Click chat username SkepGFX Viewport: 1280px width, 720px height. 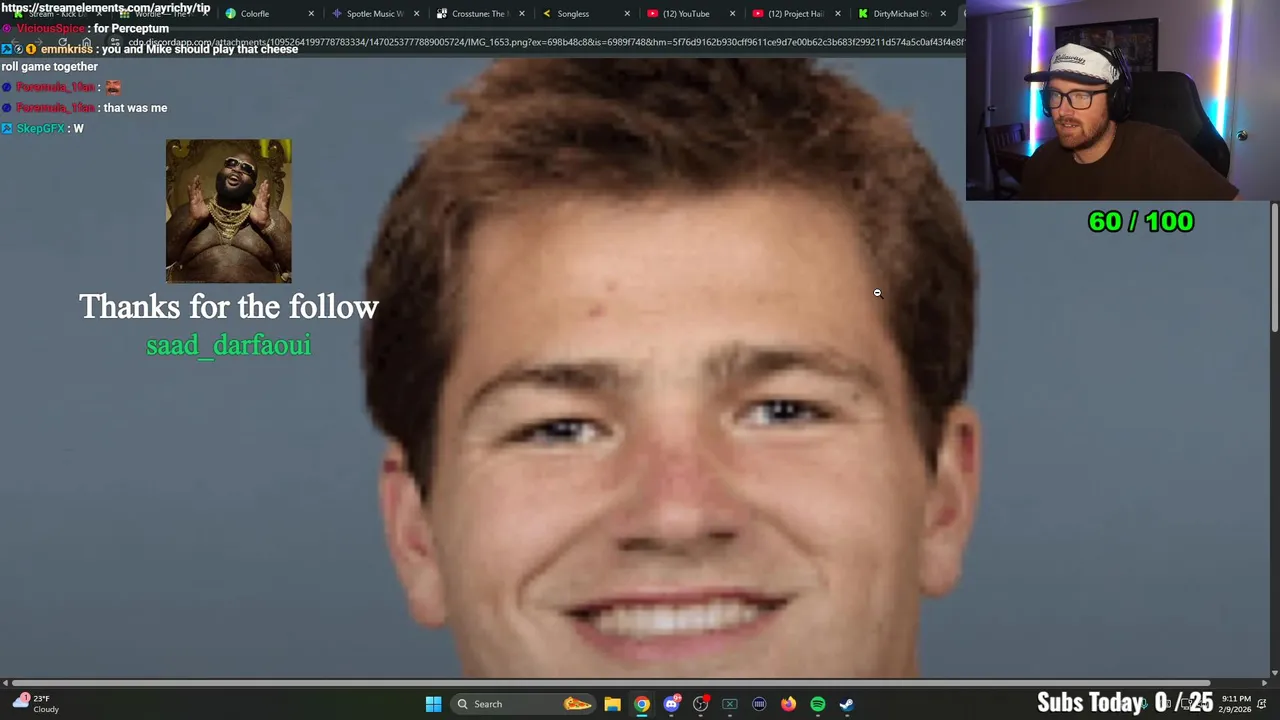40,129
